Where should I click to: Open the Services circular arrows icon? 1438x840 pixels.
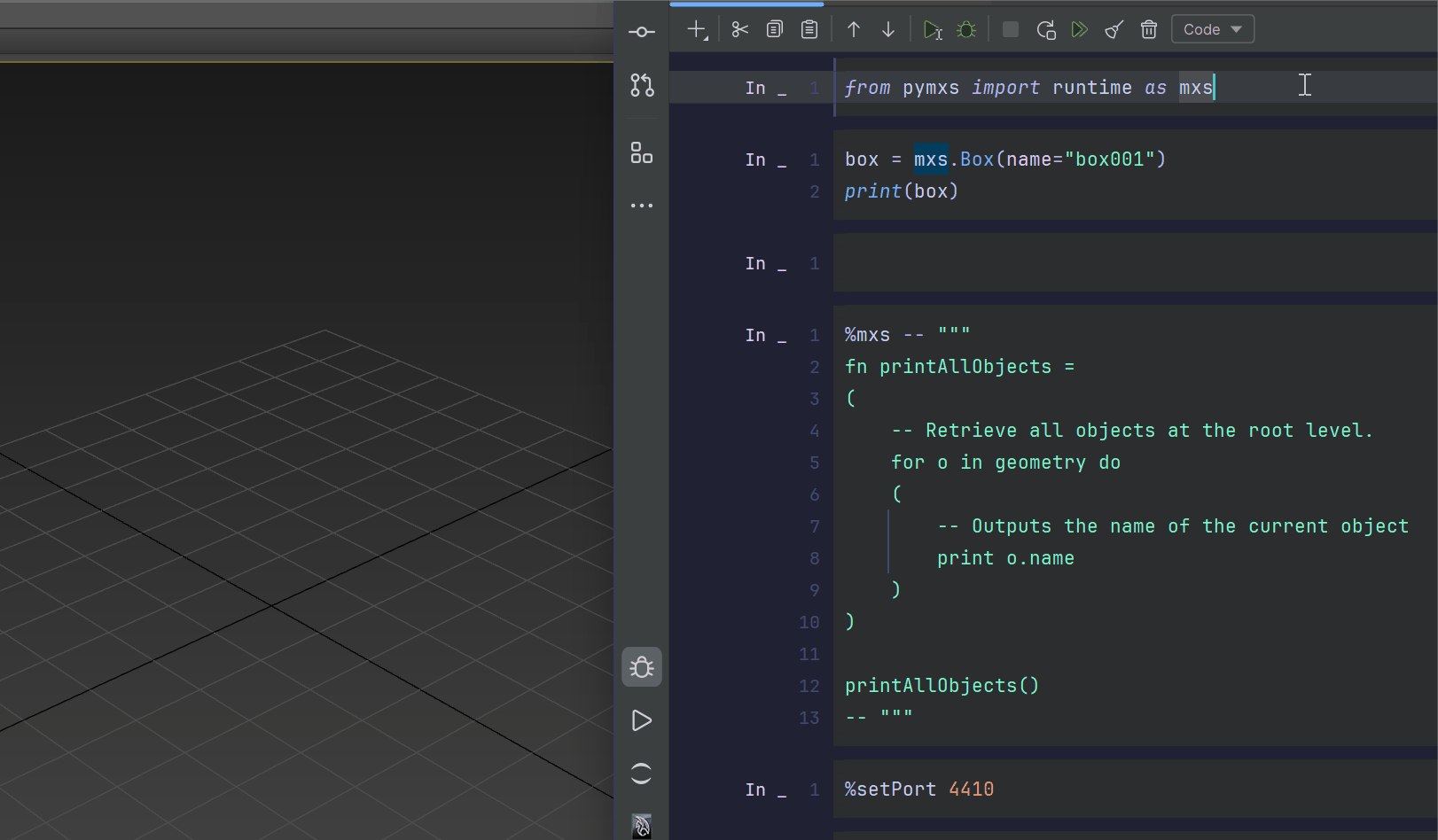642,774
